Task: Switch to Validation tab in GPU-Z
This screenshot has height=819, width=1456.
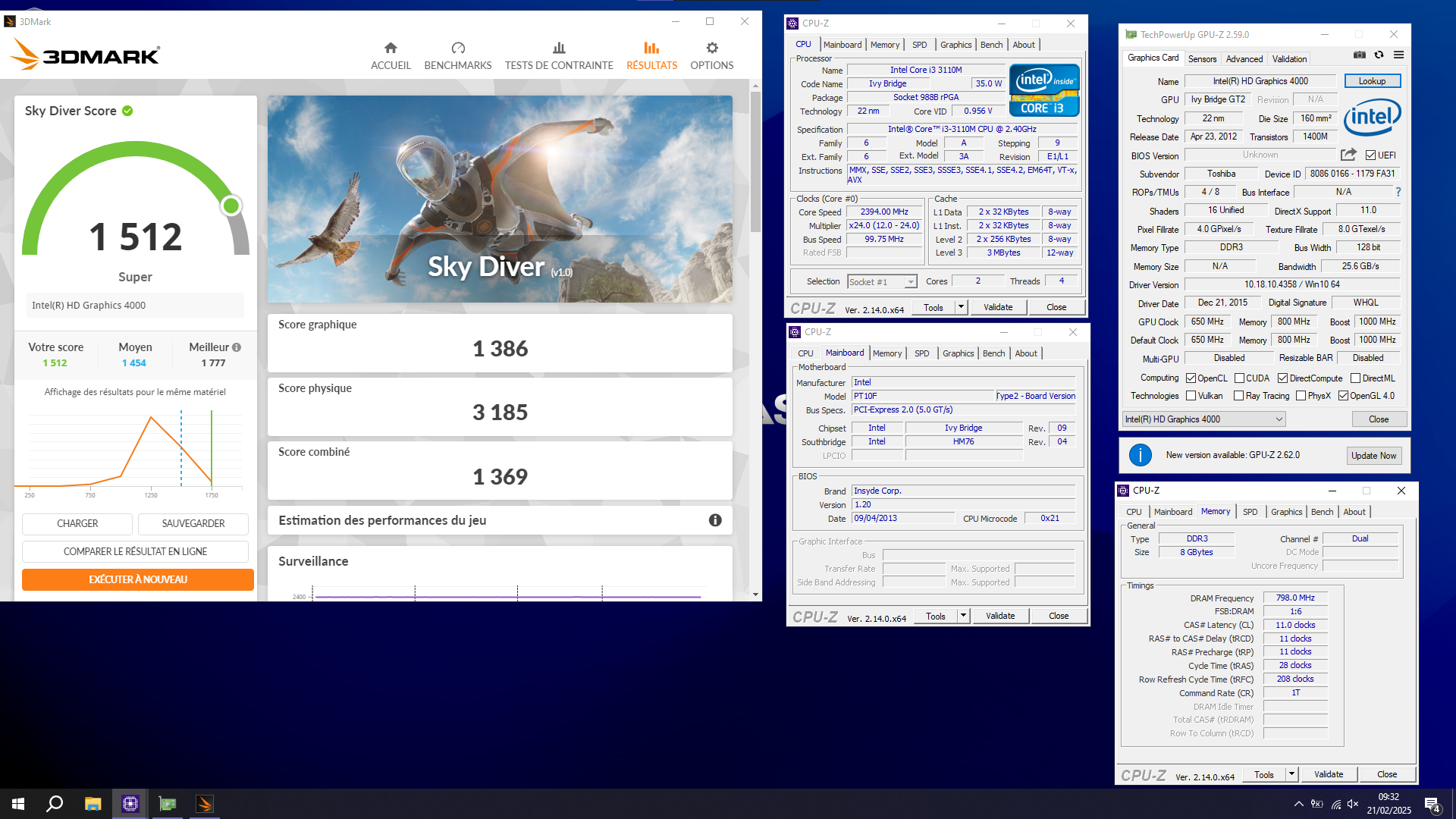Action: coord(1289,59)
